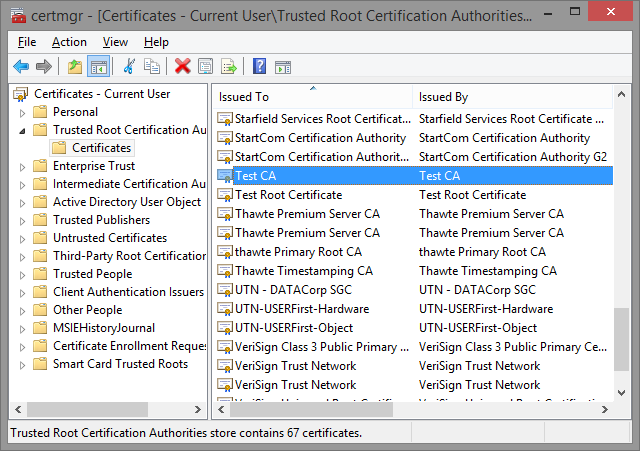Expand the Untrusted Certificates node
Screen dimensions: 640x451
coord(22,239)
